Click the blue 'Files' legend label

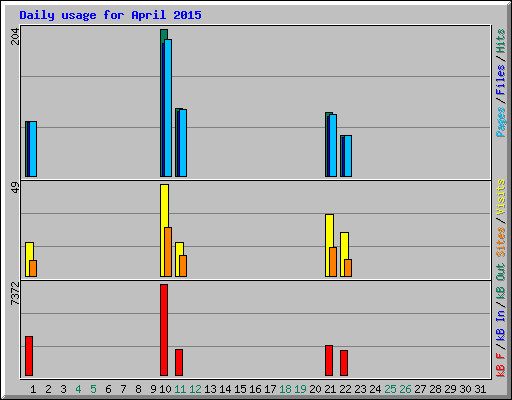[501, 80]
